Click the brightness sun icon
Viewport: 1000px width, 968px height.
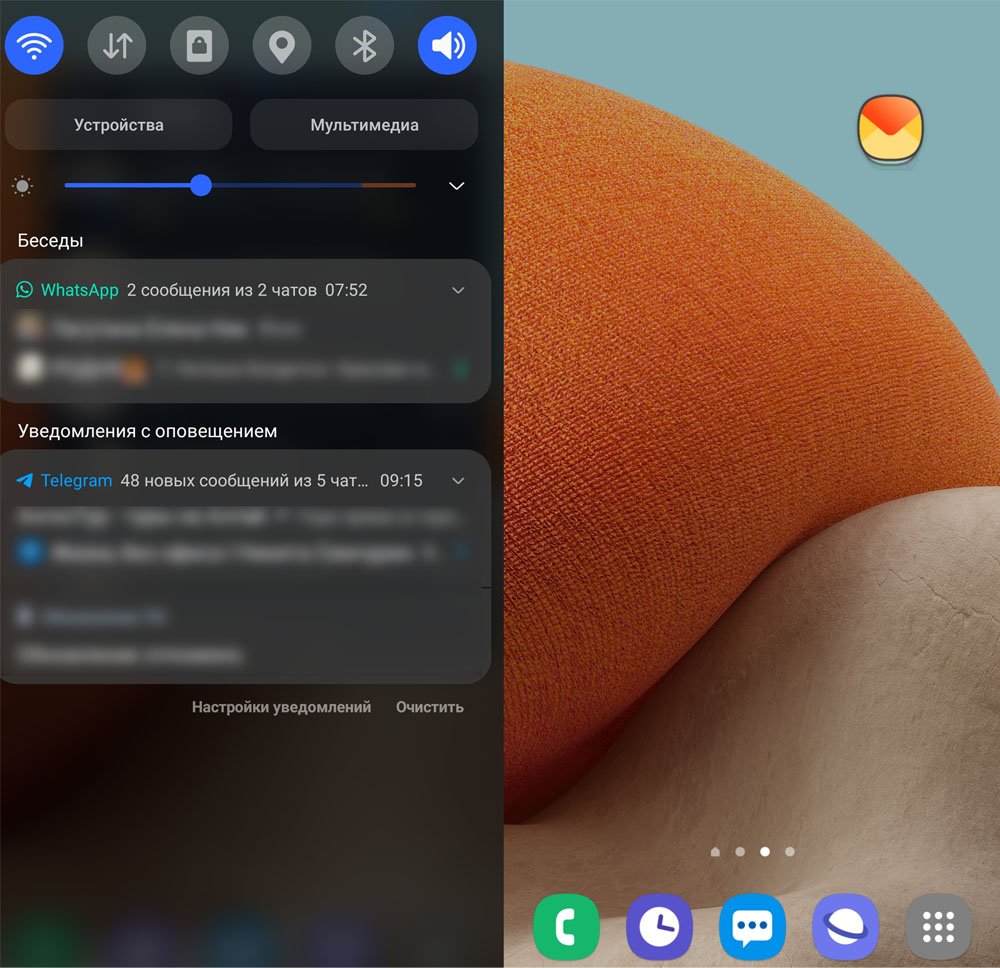pos(22,186)
